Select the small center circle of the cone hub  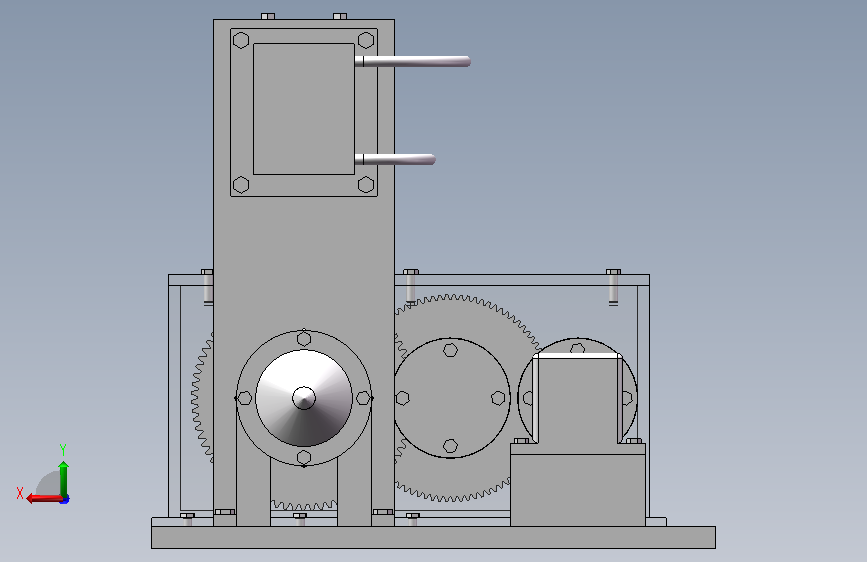[304, 398]
